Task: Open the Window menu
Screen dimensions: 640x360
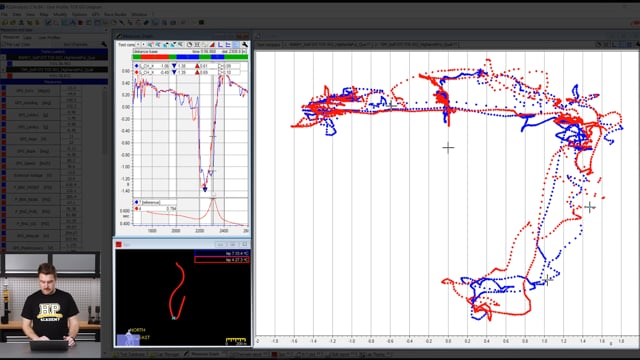Action: coord(139,14)
